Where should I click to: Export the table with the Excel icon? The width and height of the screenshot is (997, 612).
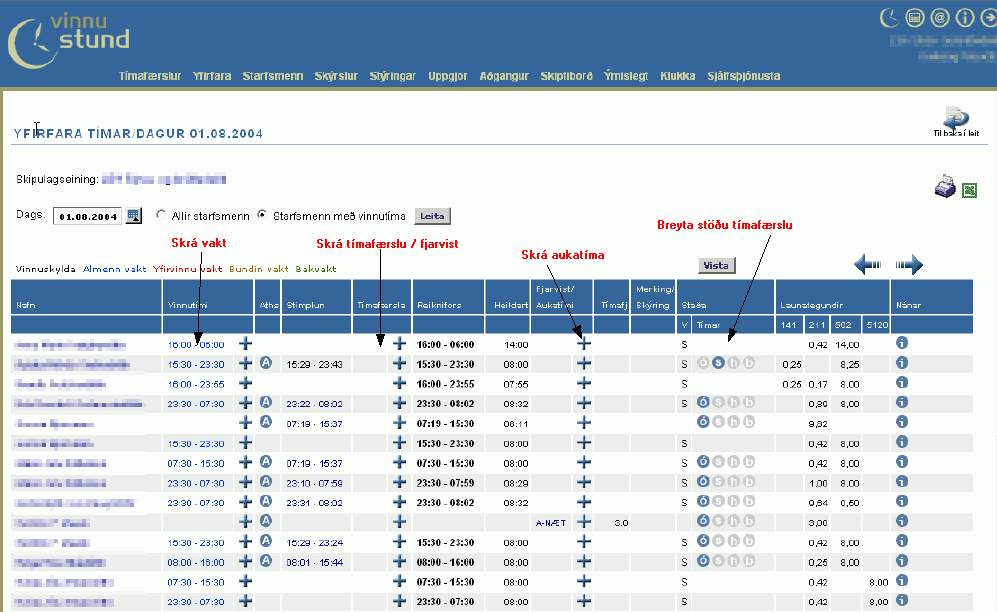(969, 190)
